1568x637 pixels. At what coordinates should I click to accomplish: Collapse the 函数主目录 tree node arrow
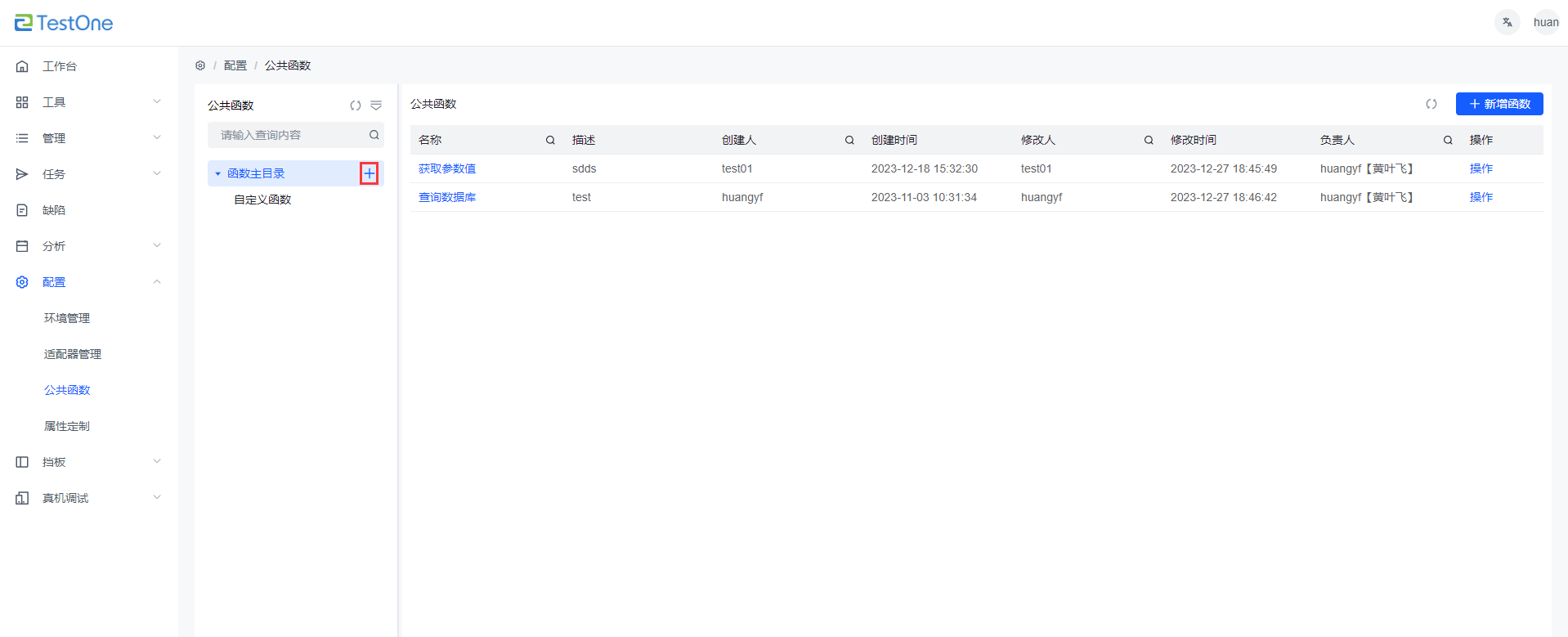217,173
